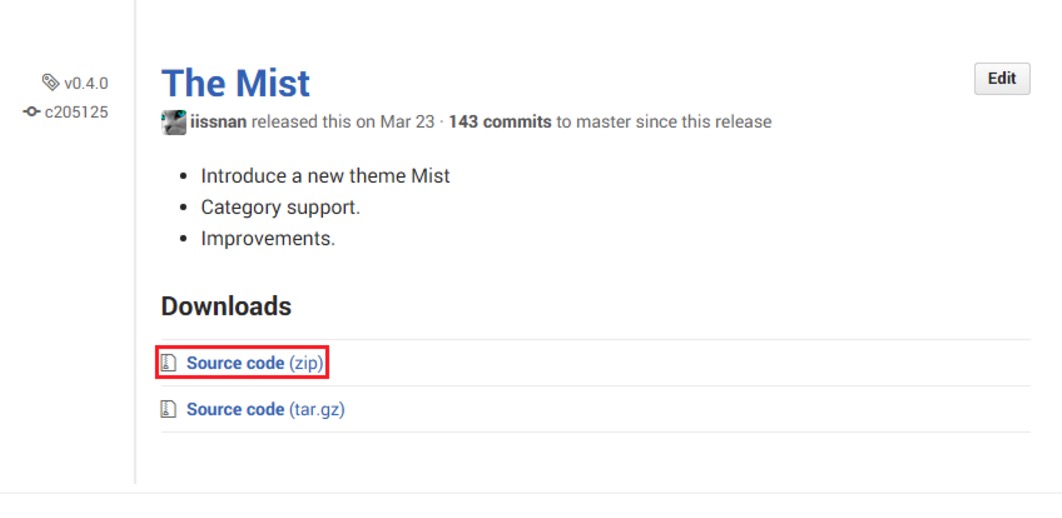Screen dimensions: 1062x518
Task: Click the commit icon beside c205125
Action: click(x=31, y=112)
